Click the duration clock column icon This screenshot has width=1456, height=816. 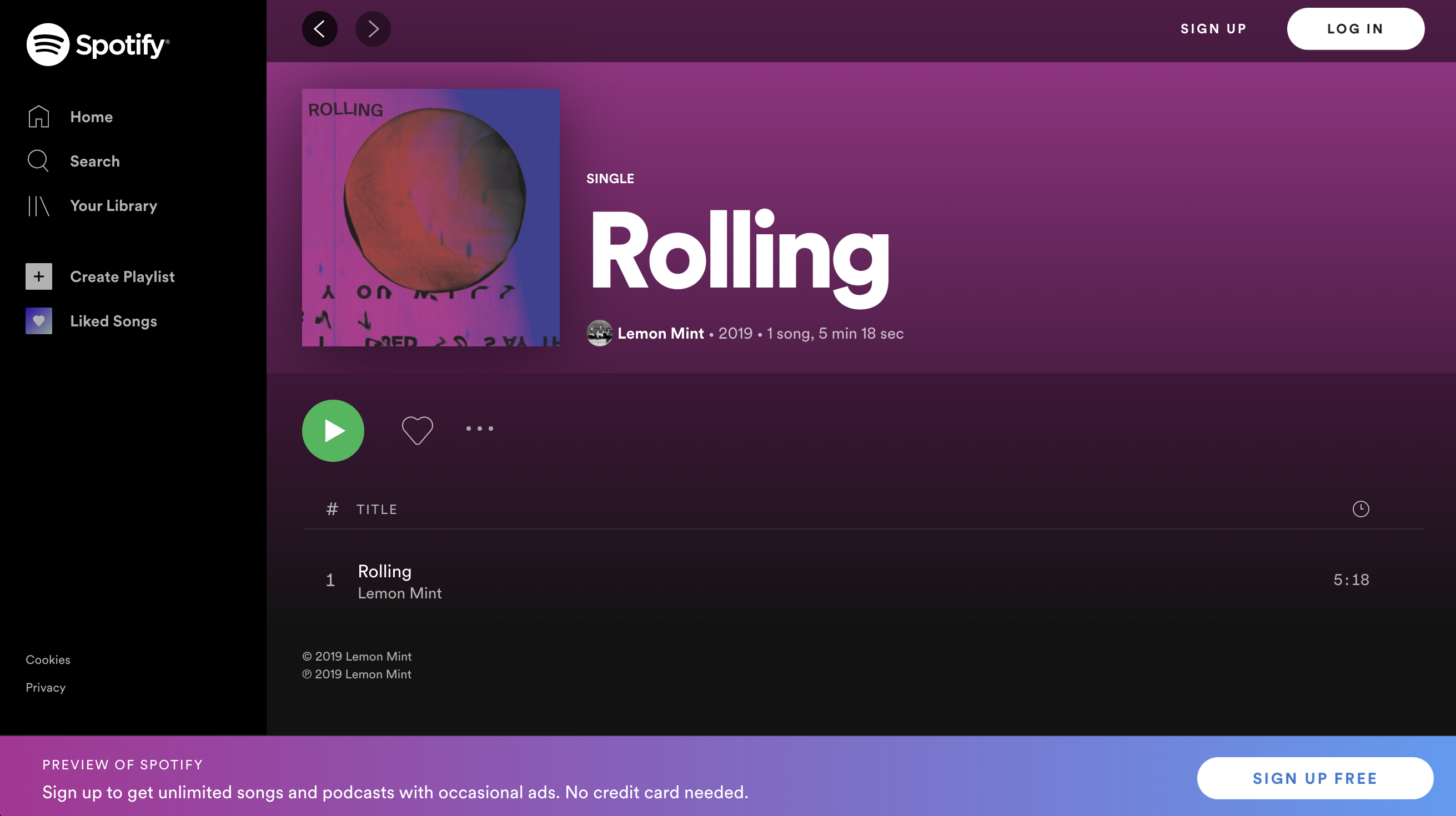[1360, 509]
